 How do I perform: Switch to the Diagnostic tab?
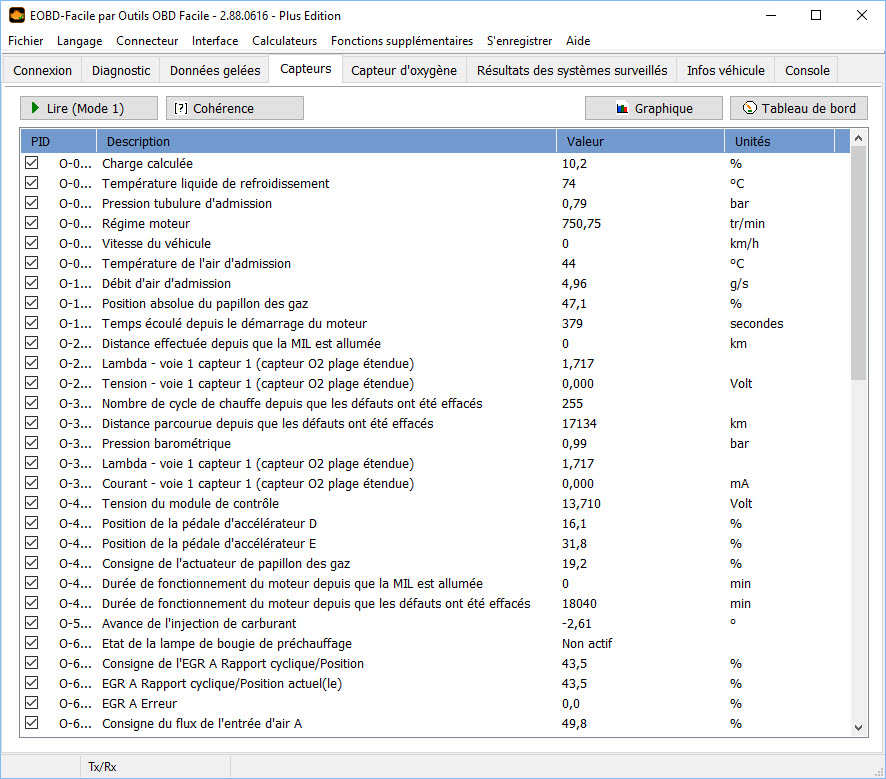[121, 70]
